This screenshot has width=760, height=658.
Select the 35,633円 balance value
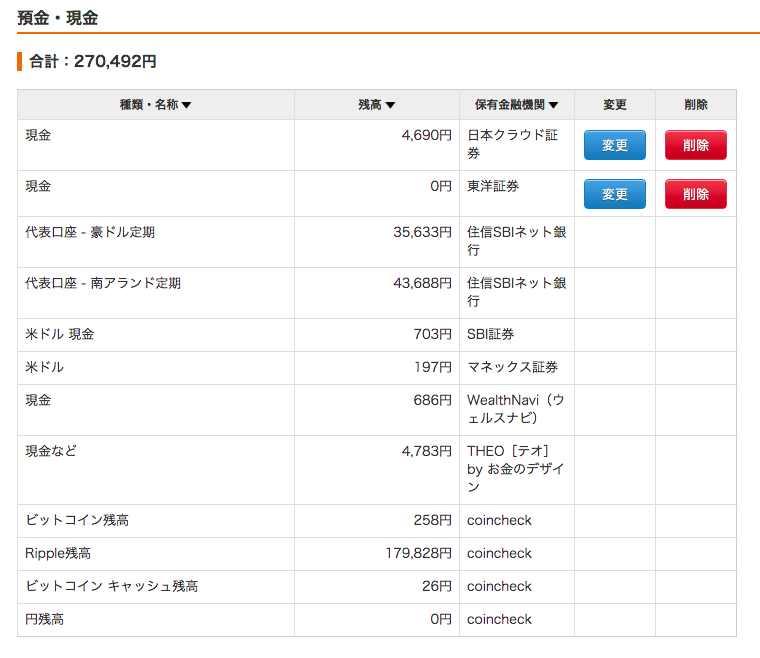click(422, 232)
